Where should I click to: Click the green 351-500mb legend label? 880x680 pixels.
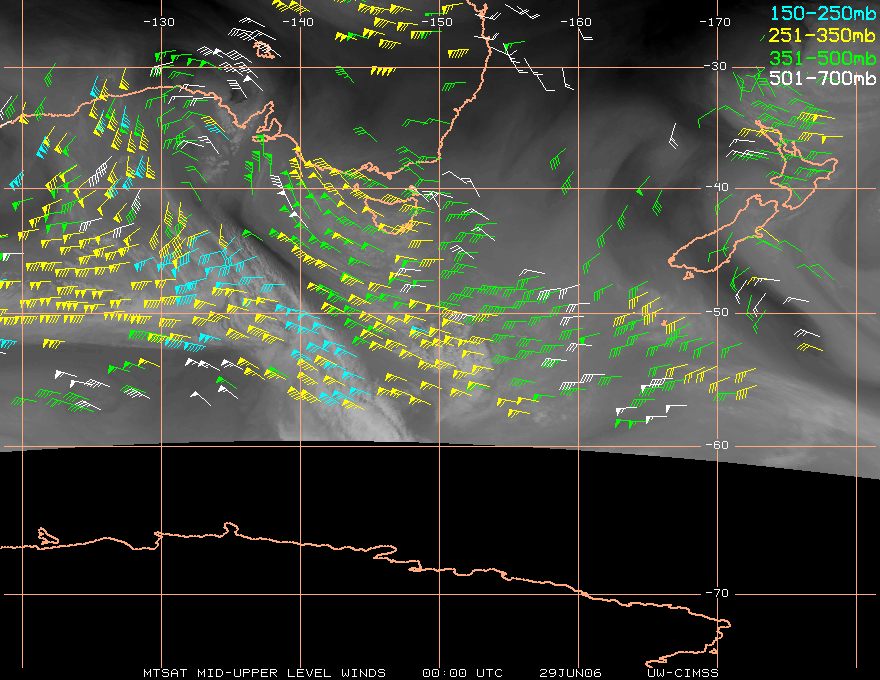tap(822, 58)
